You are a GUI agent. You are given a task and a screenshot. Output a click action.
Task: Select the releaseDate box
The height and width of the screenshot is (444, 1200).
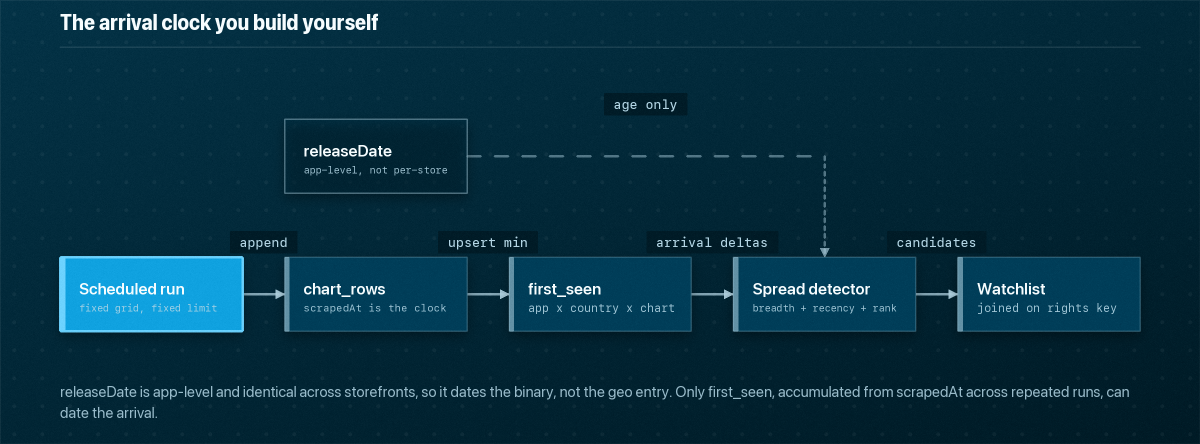coord(376,157)
